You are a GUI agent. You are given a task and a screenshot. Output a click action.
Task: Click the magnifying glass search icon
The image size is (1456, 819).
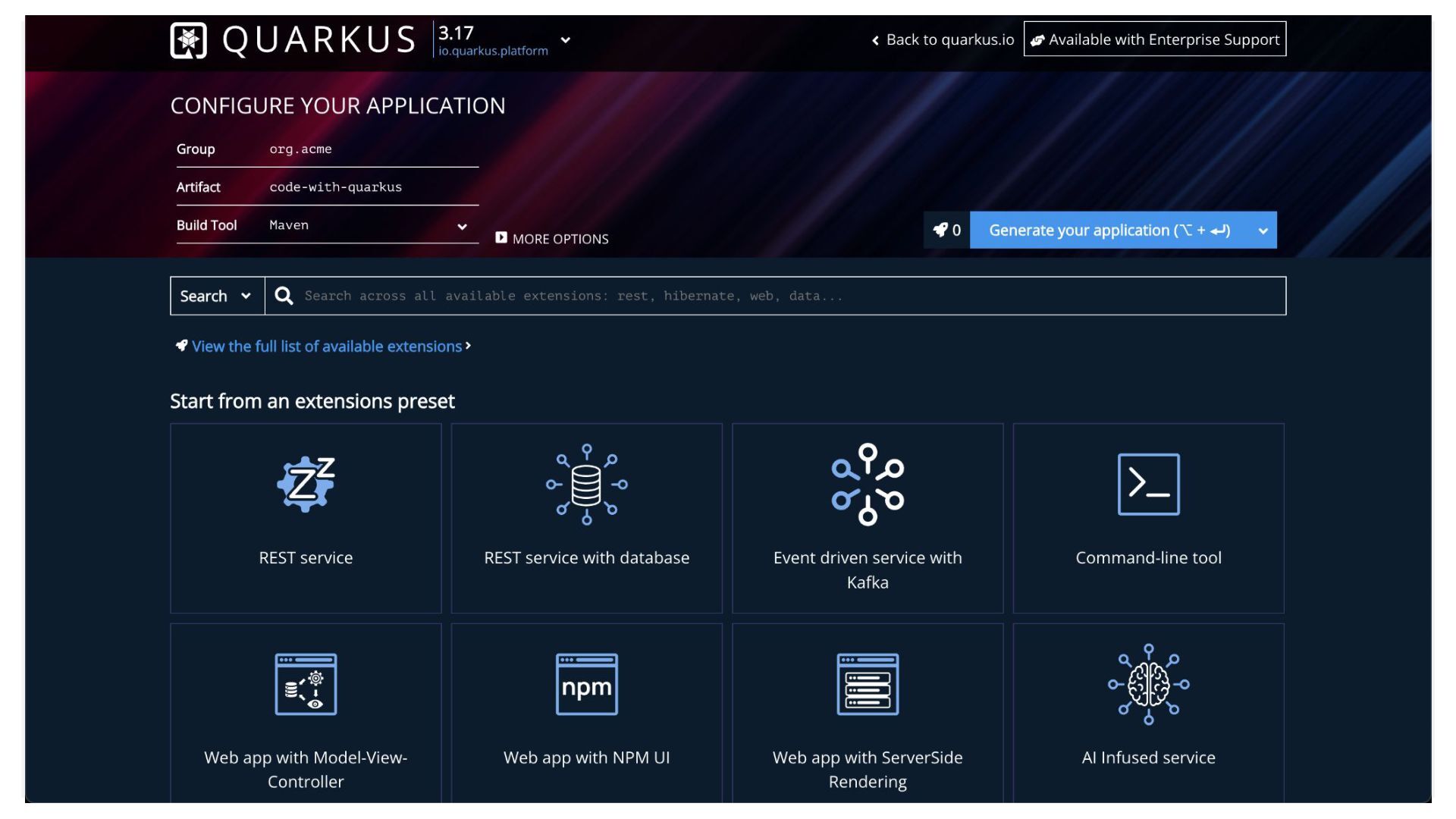(x=284, y=296)
